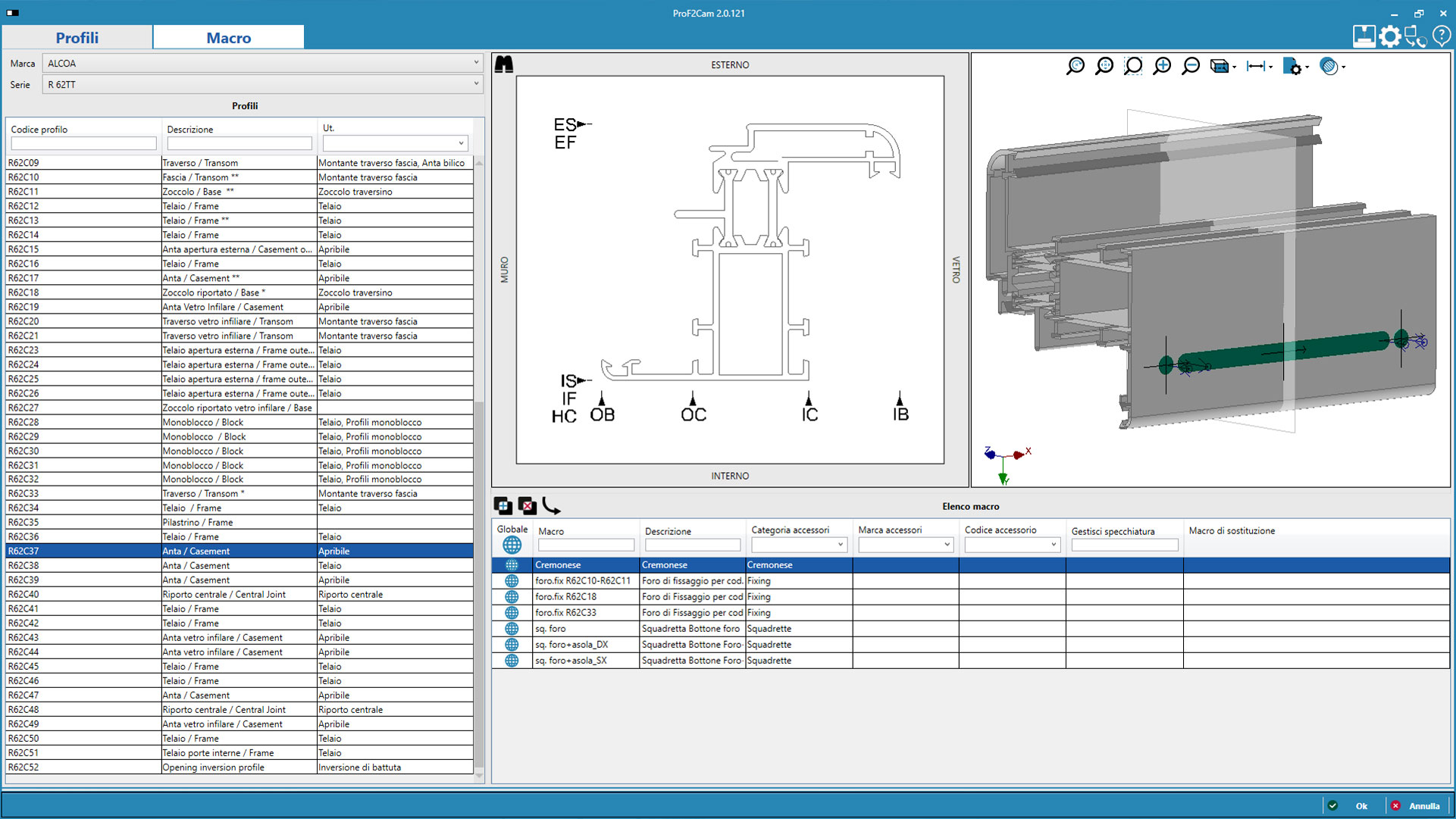The height and width of the screenshot is (819, 1456).
Task: Click the delete macro icon
Action: [x=528, y=505]
